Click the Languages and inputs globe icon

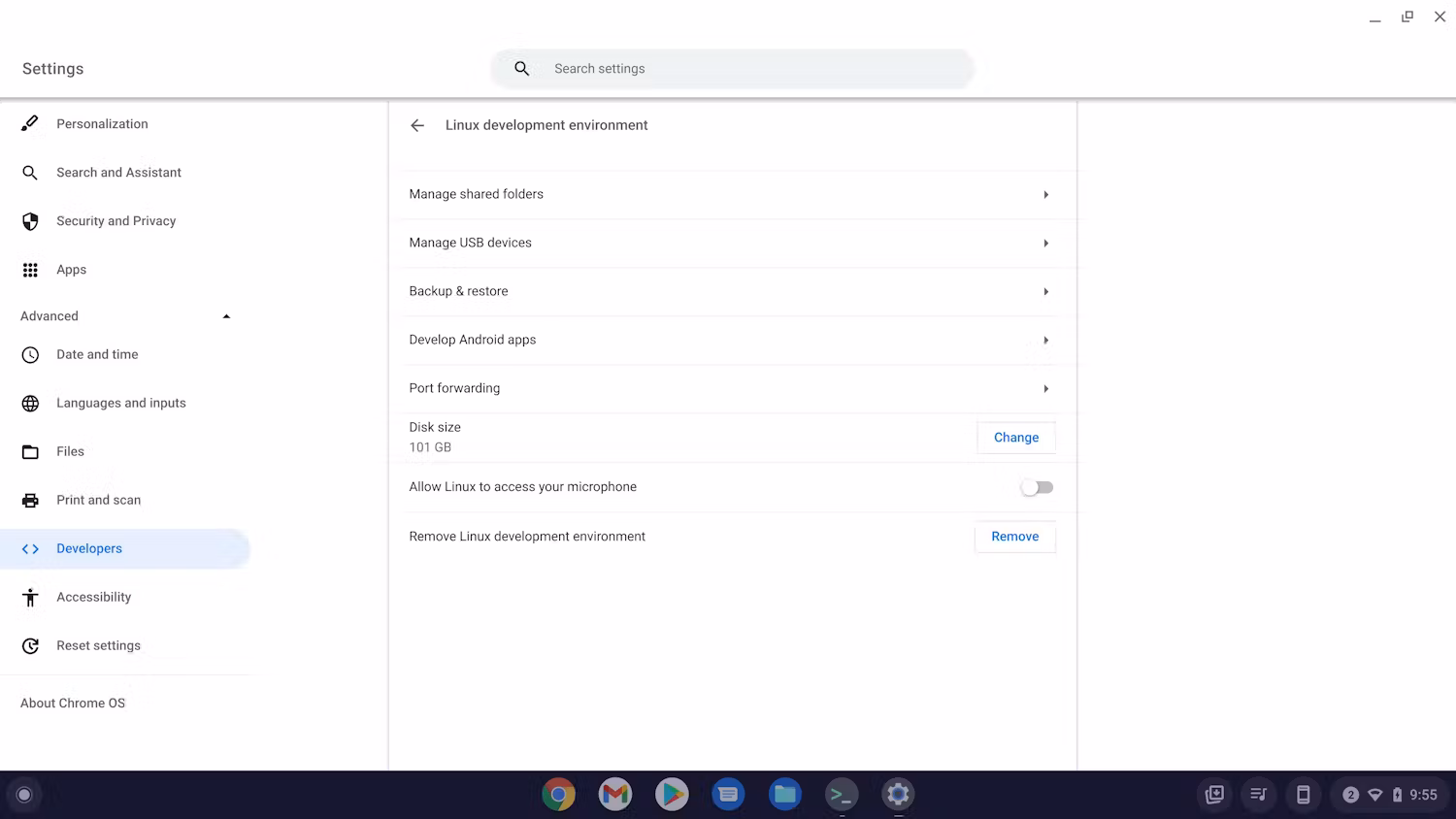click(30, 403)
